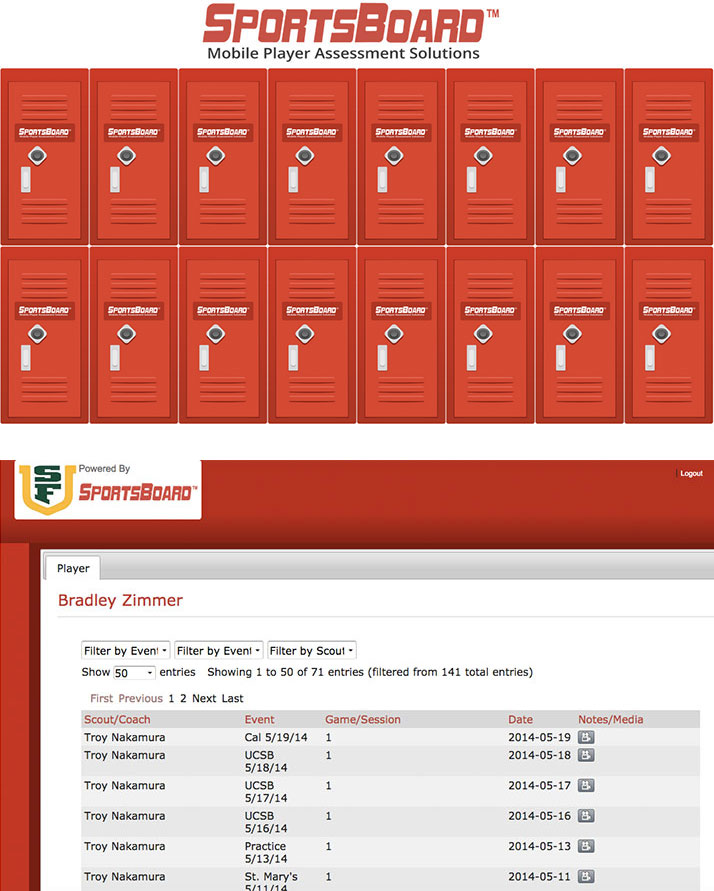Click media icon for St. Mary's row

586,876
